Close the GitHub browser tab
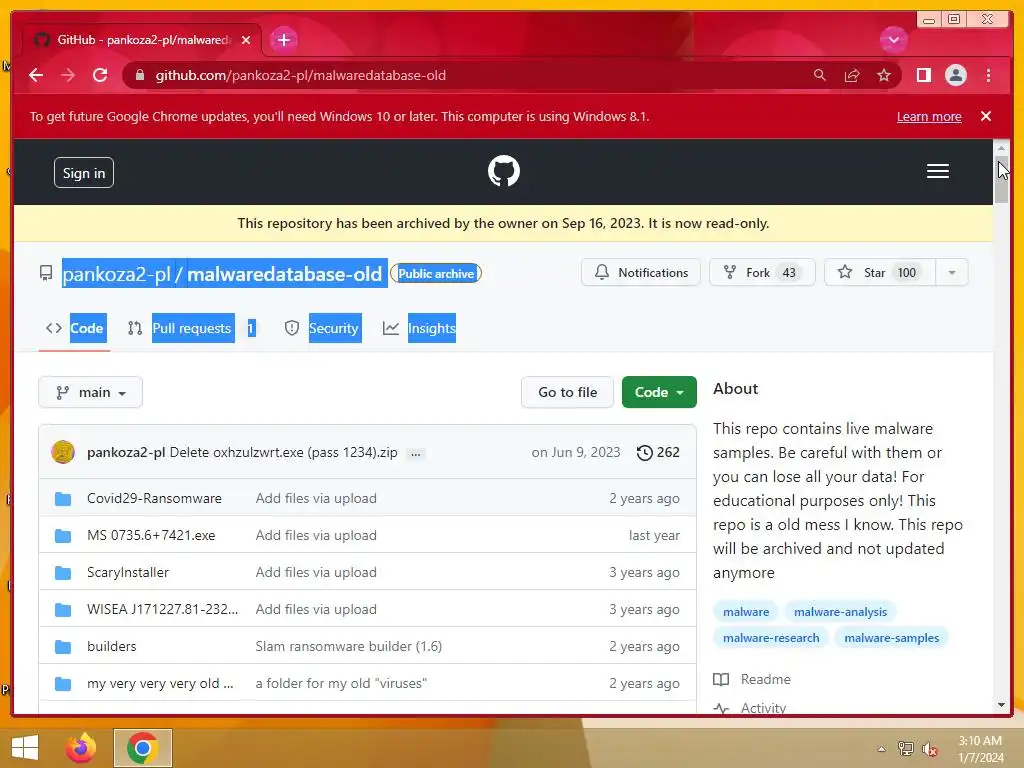1024x768 pixels. 246,40
